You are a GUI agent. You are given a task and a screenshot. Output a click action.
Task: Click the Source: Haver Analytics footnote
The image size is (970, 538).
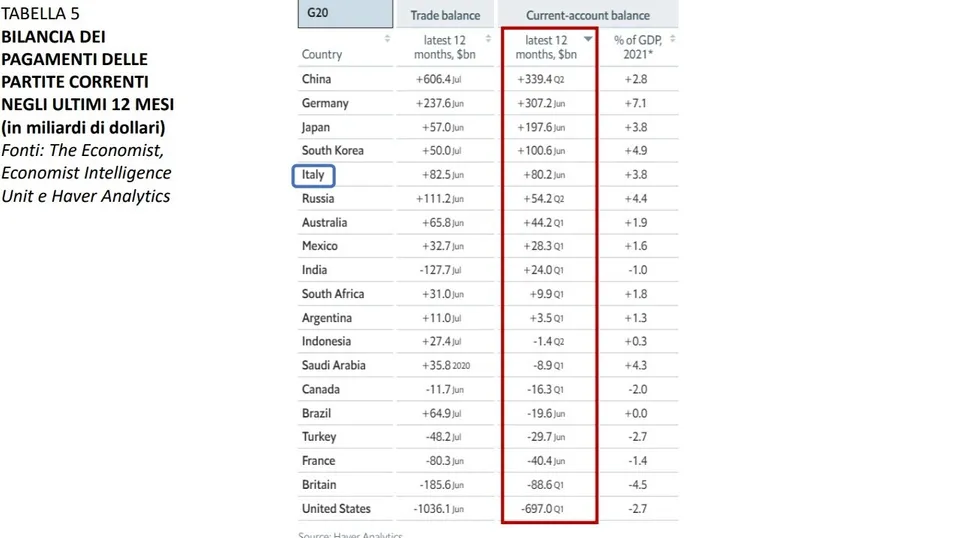(350, 534)
